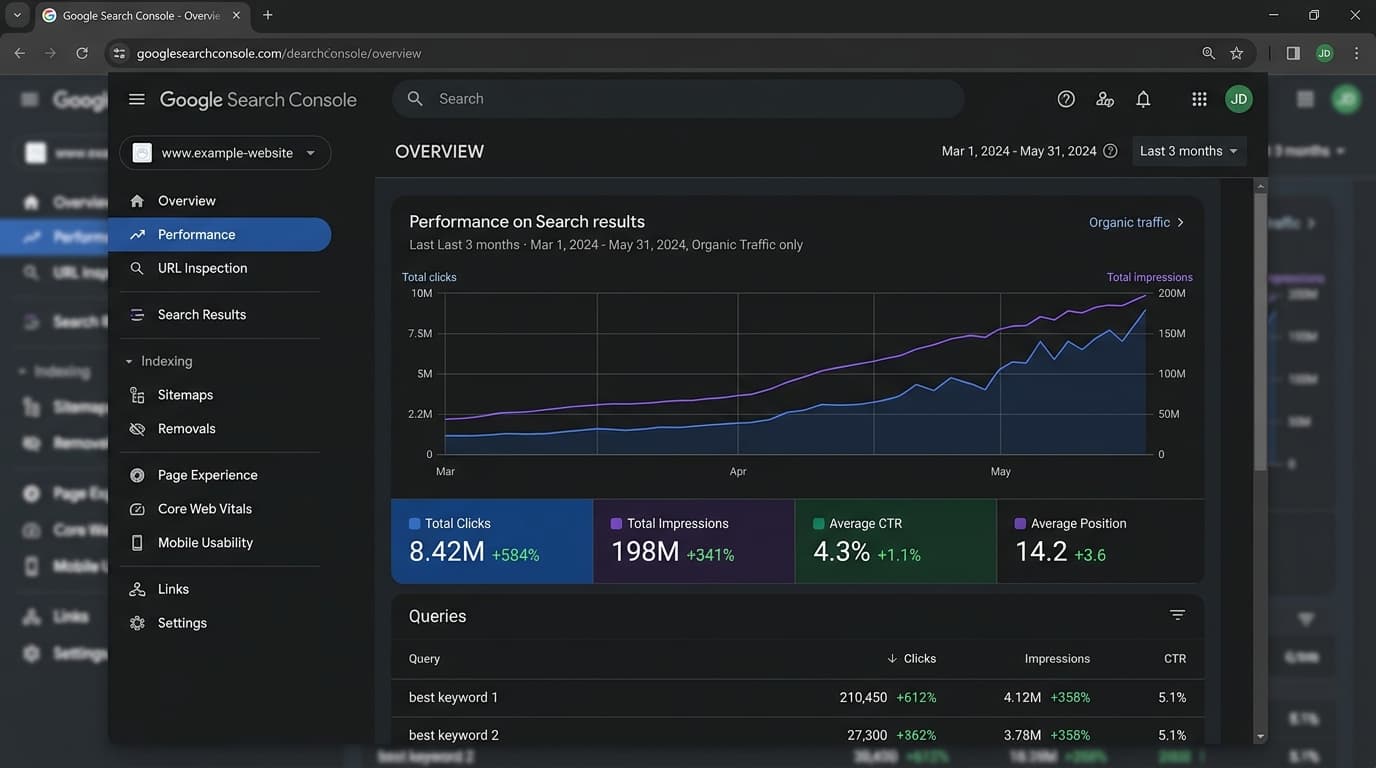Viewport: 1376px width, 768px height.
Task: Click the 210,450 clicks value
Action: coord(863,697)
